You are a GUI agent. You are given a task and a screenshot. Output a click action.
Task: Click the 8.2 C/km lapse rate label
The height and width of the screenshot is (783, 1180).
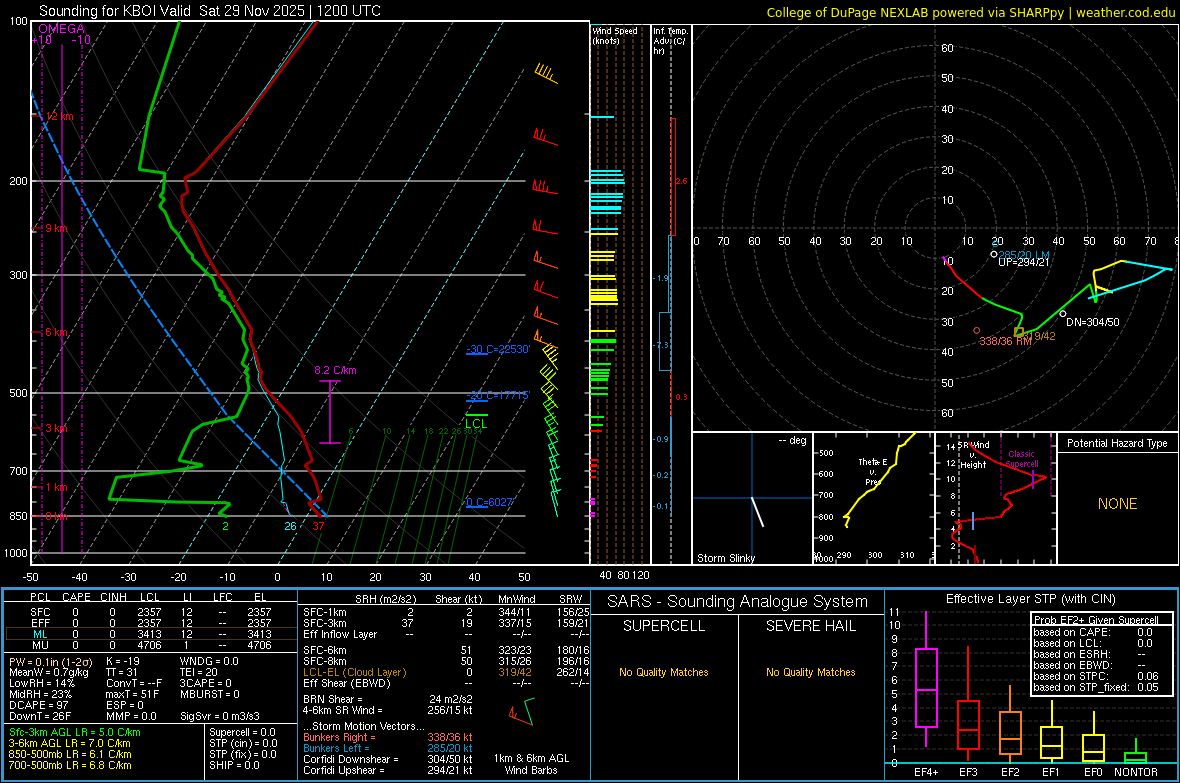(x=336, y=370)
